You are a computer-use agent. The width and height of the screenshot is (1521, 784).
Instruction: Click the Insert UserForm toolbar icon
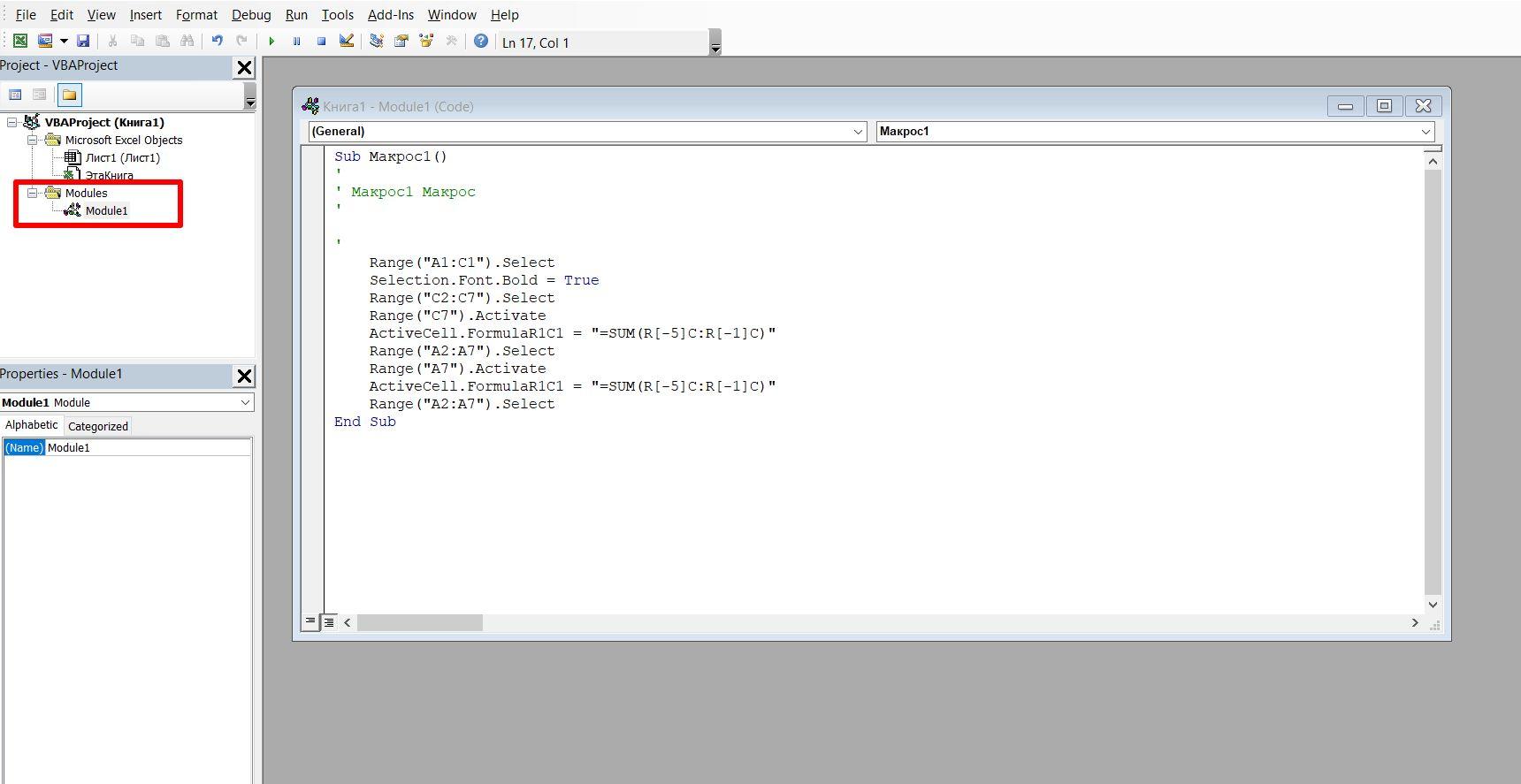click(44, 41)
